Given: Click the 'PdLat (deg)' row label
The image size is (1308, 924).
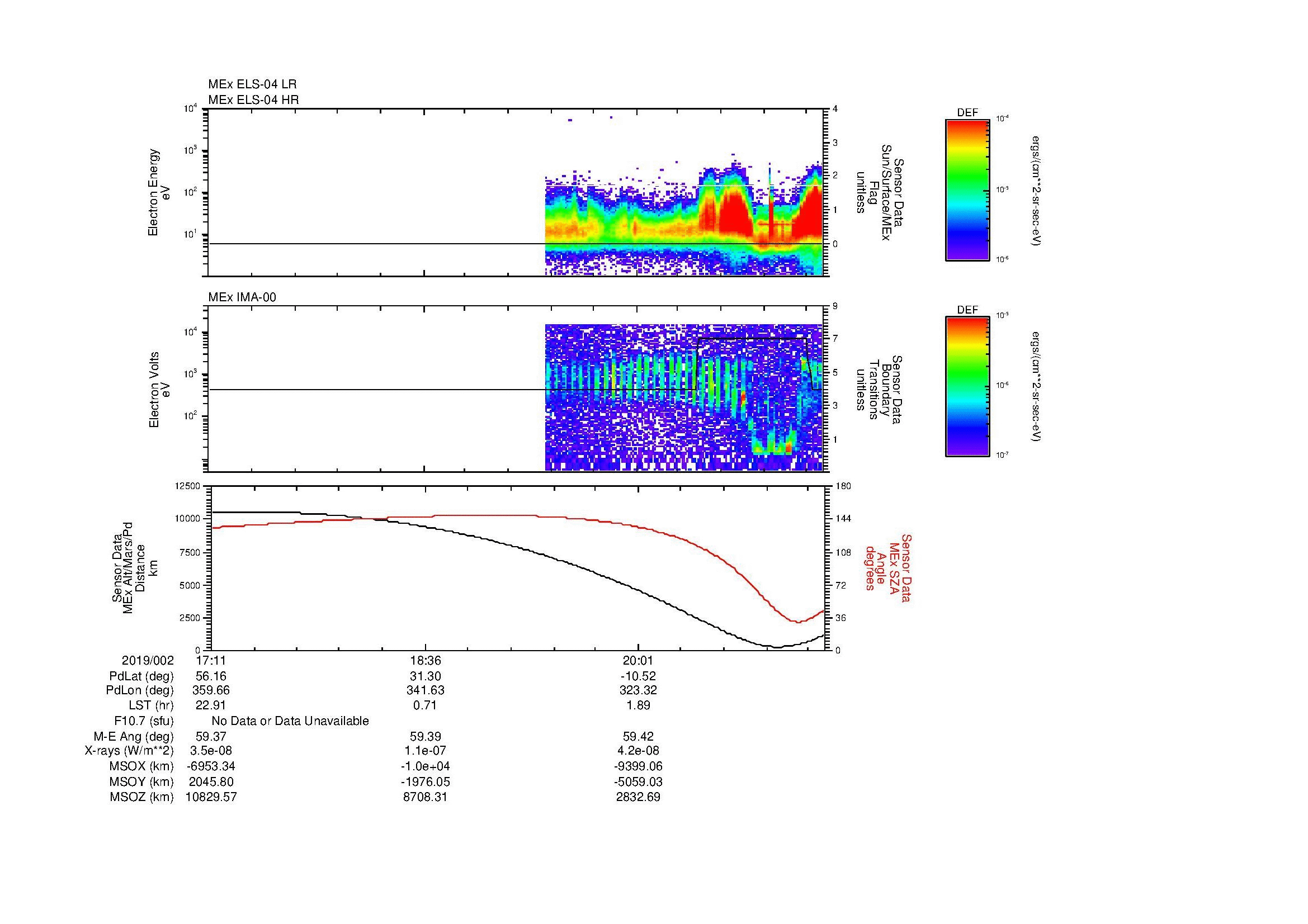Looking at the screenshot, I should tap(141, 676).
